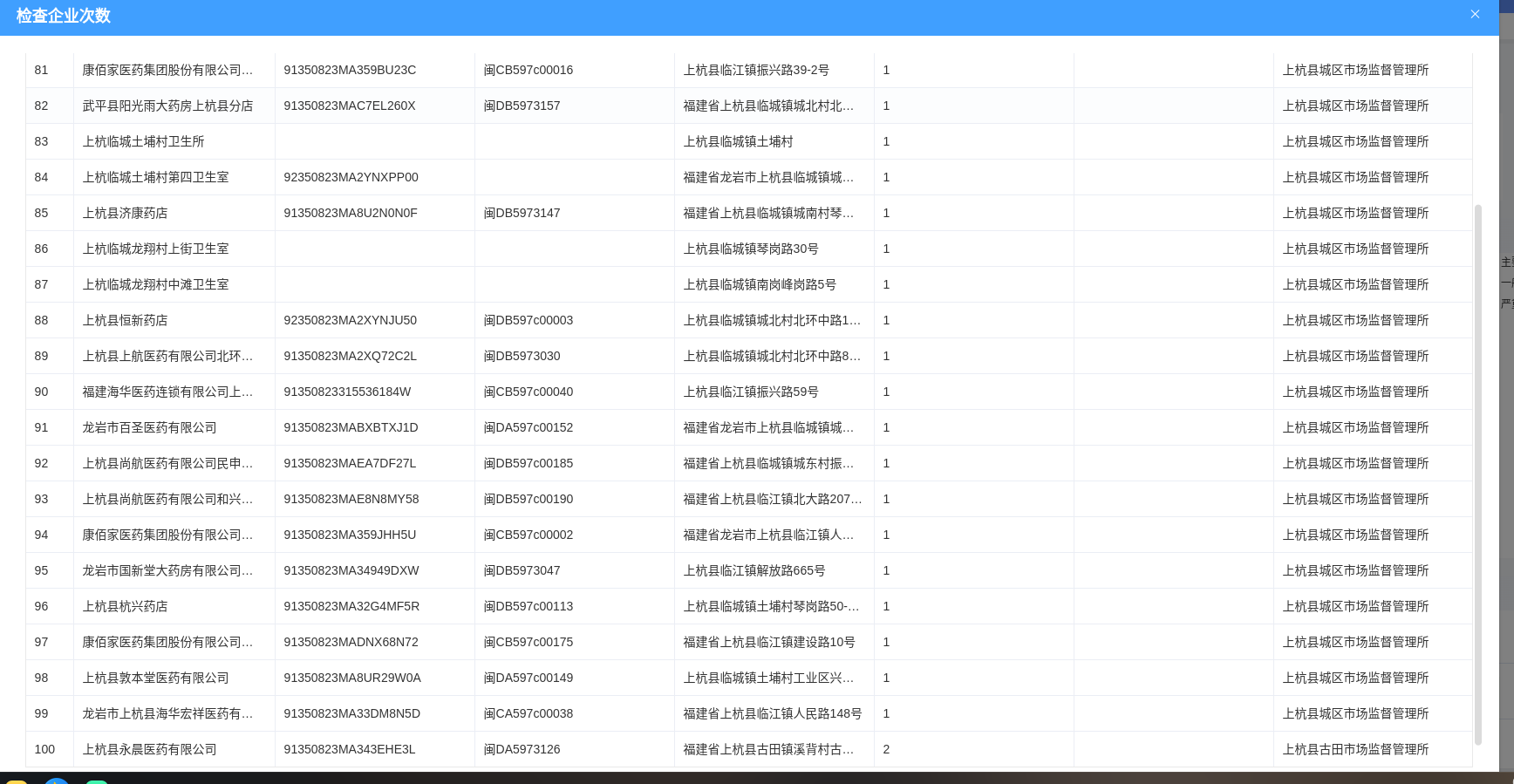Image resolution: width=1514 pixels, height=784 pixels.
Task: Click 上杭县杭兴药店 in row 96
Action: 125,606
